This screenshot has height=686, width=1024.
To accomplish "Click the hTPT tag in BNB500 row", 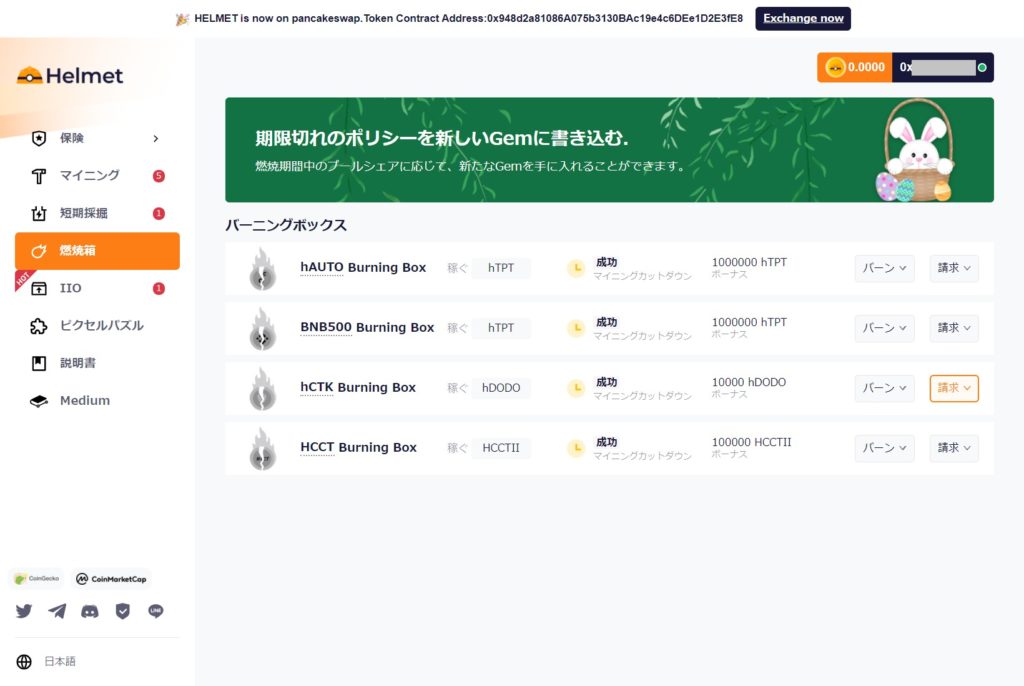I will pyautogui.click(x=501, y=328).
